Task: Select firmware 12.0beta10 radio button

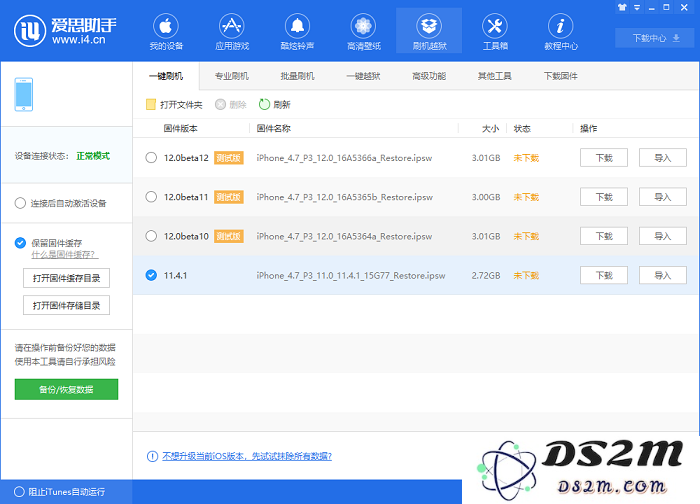Action: pyautogui.click(x=151, y=236)
